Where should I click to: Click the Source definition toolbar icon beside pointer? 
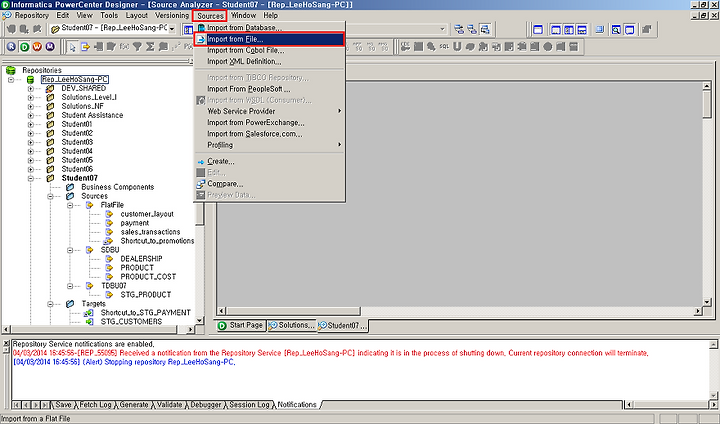[85, 47]
